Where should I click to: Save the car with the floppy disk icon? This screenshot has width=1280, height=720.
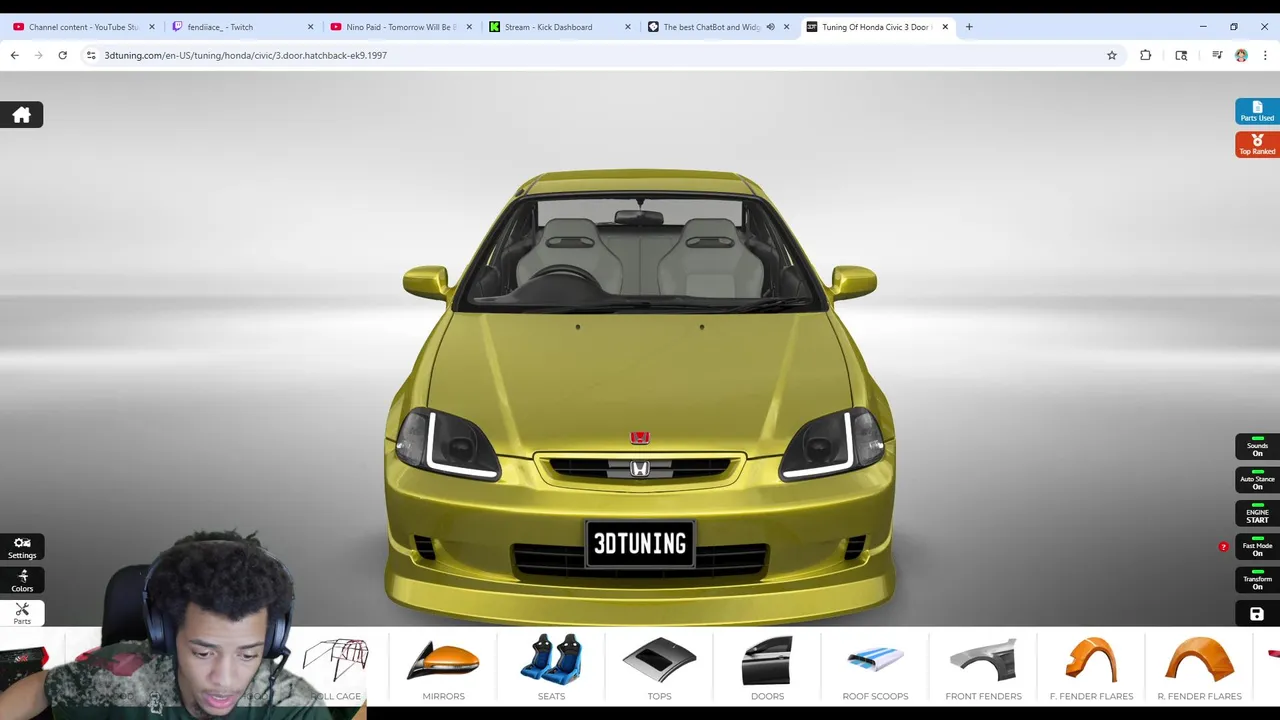click(1257, 614)
